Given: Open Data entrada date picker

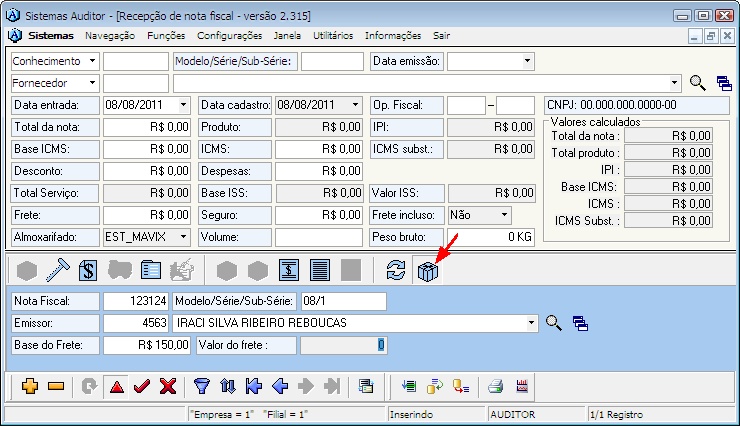Looking at the screenshot, I should [x=182, y=105].
